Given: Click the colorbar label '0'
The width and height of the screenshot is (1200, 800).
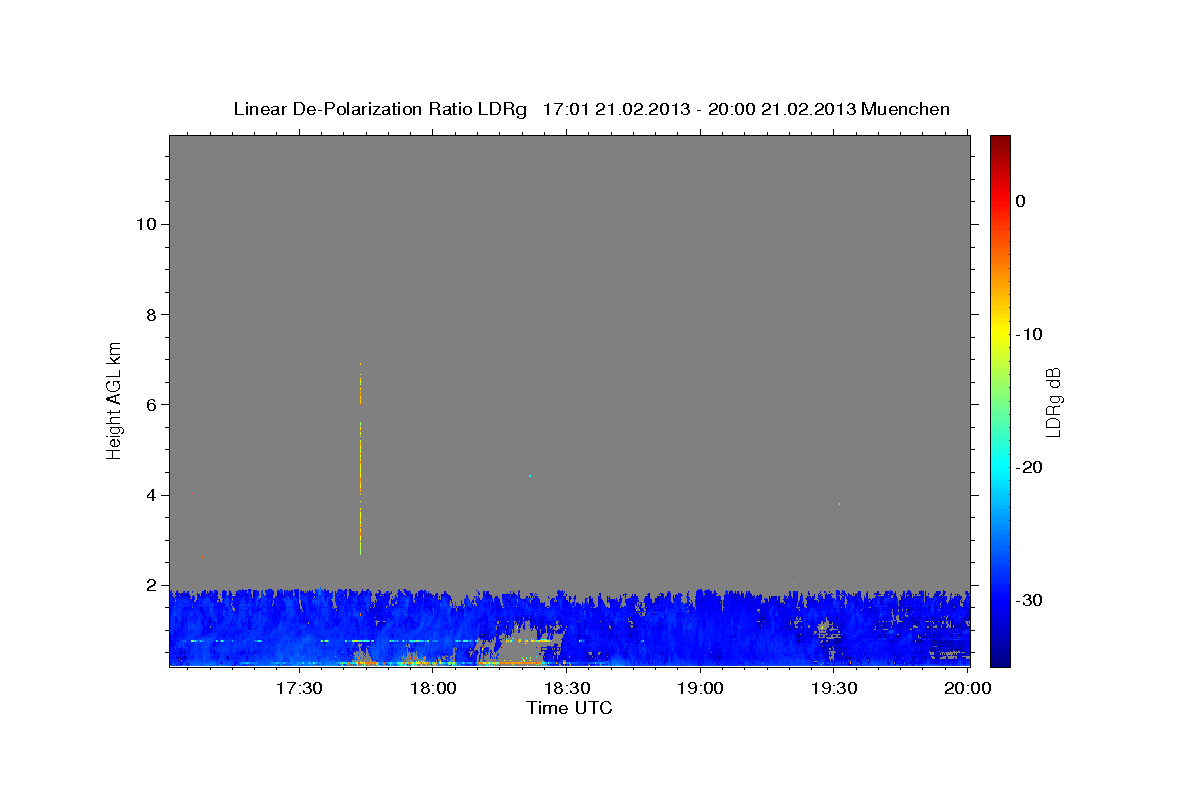Looking at the screenshot, I should (x=1021, y=201).
